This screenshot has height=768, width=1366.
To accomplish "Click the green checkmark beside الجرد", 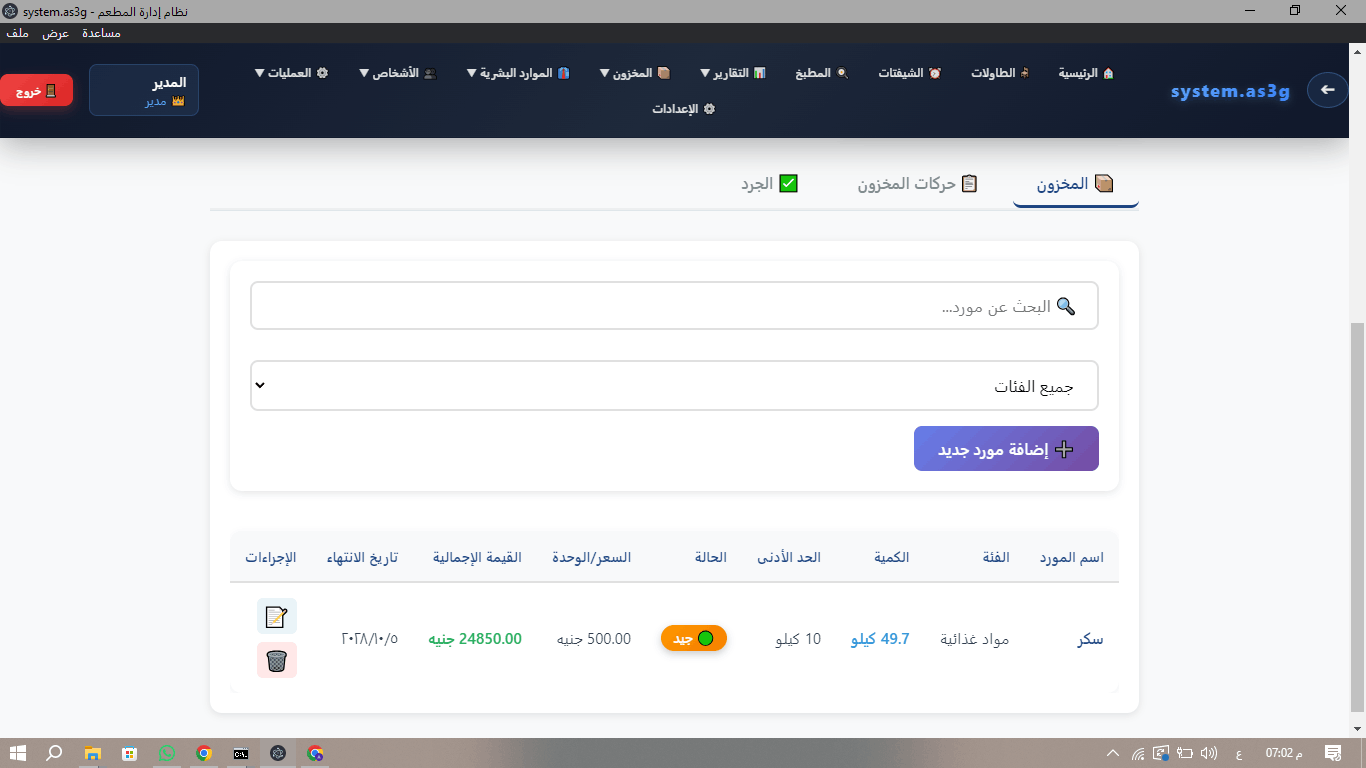I will (790, 183).
